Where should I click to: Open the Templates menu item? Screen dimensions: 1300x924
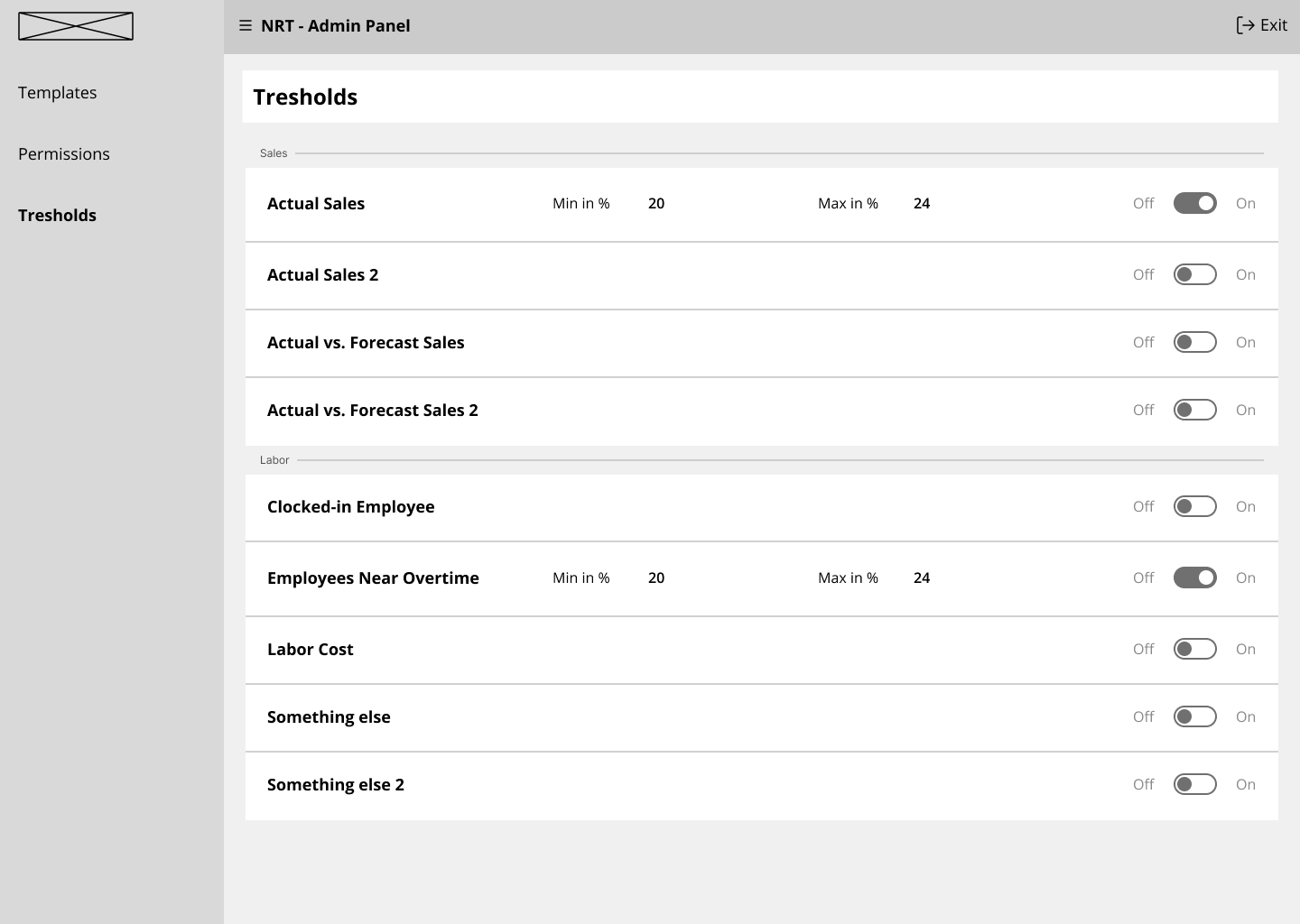tap(58, 93)
